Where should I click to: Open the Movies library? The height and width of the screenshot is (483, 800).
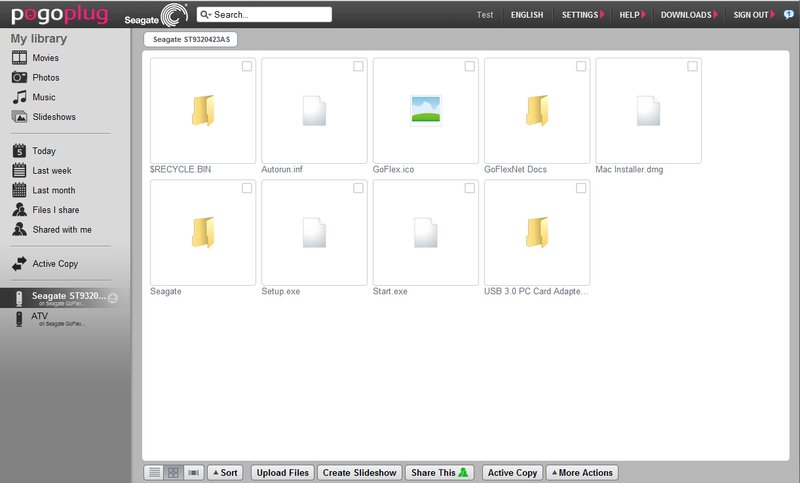45,58
